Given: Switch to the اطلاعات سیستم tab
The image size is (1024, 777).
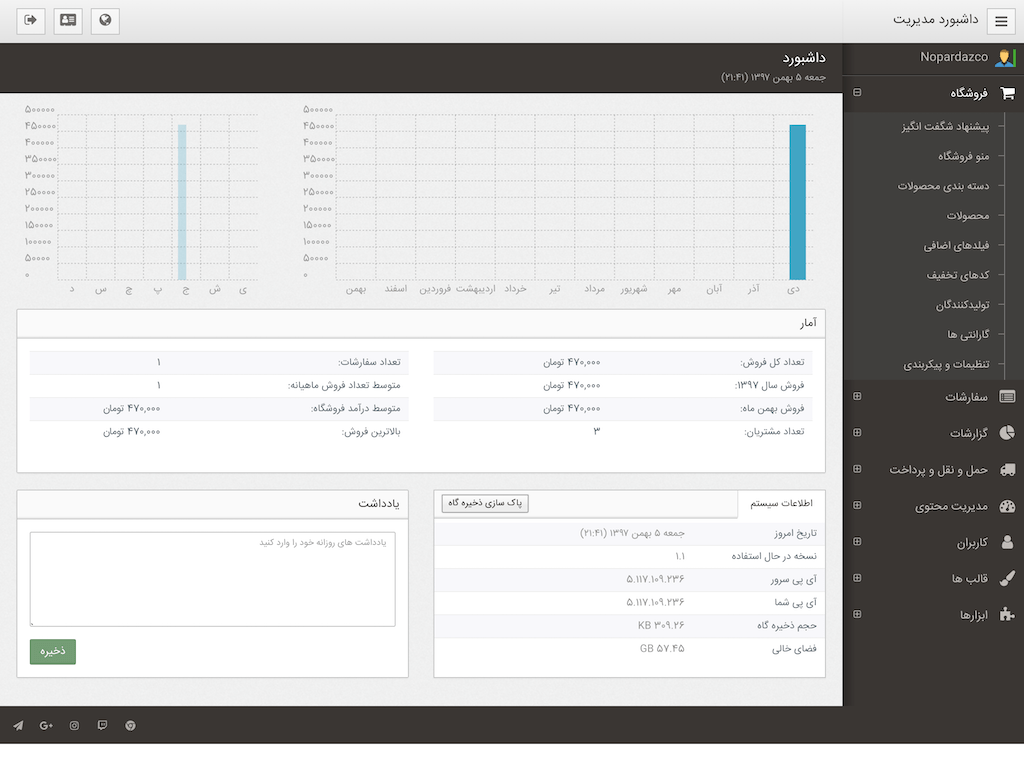Looking at the screenshot, I should point(781,503).
